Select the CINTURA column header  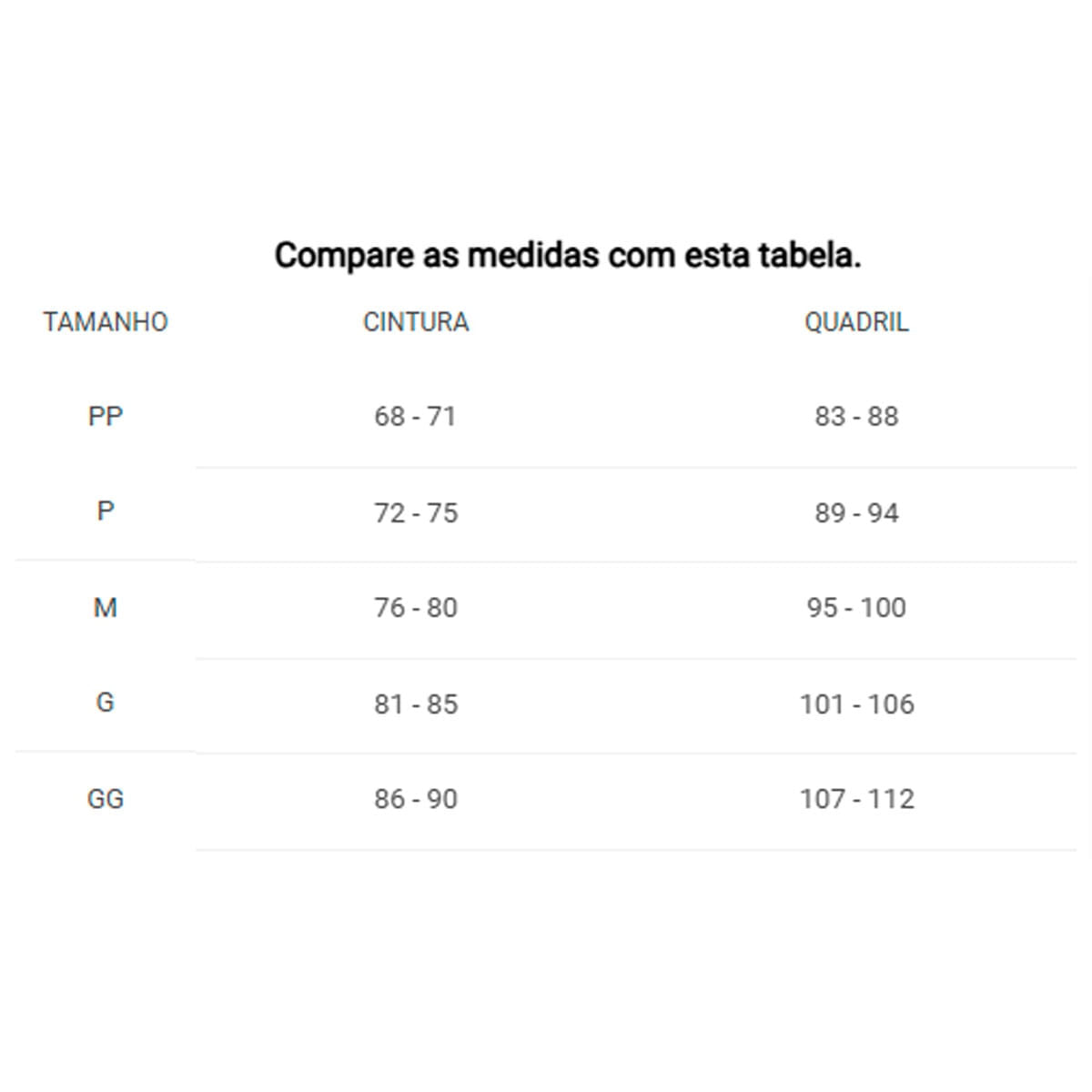416,322
